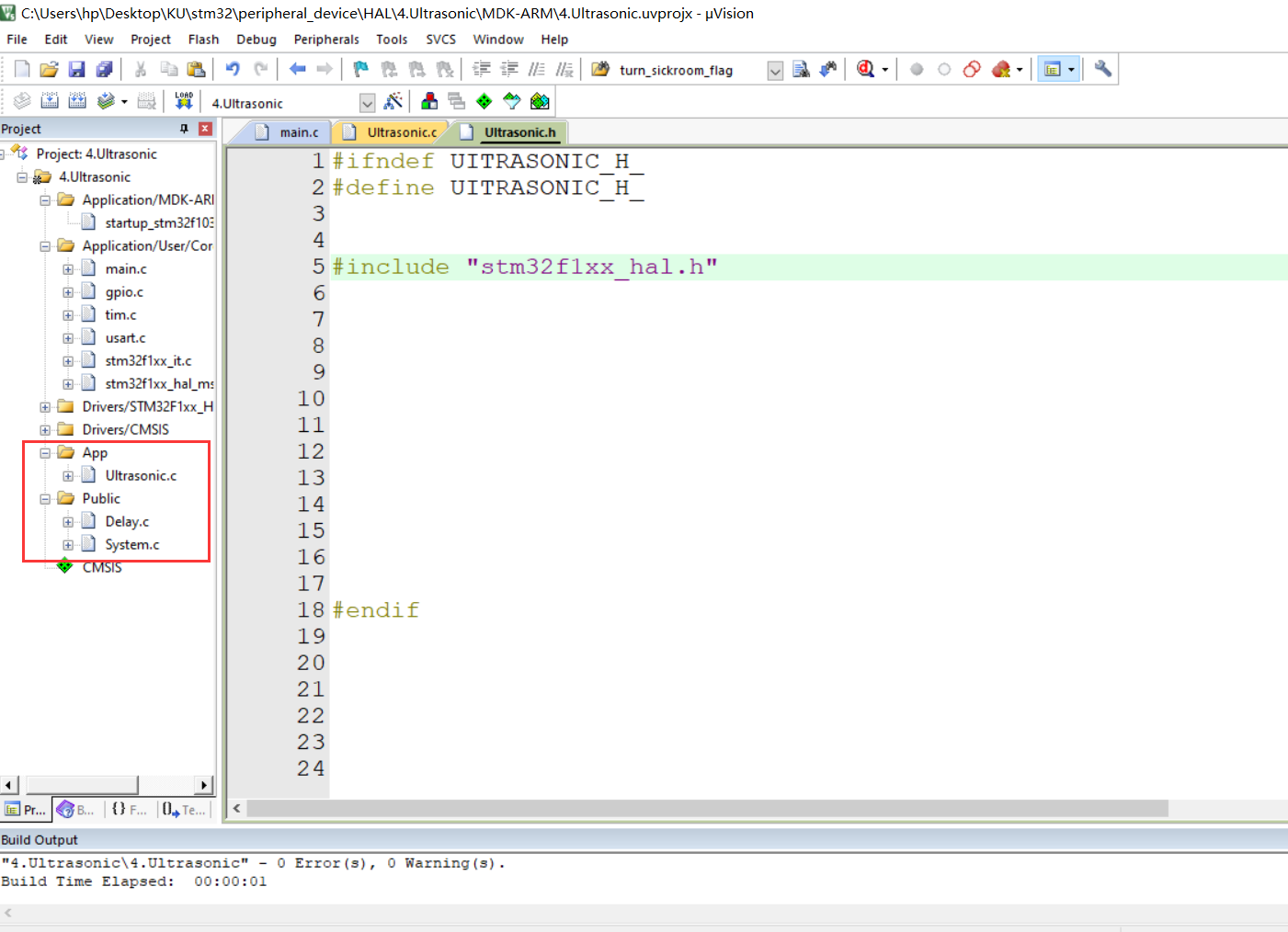Kill all breakpoints with the red X icon

point(1001,69)
